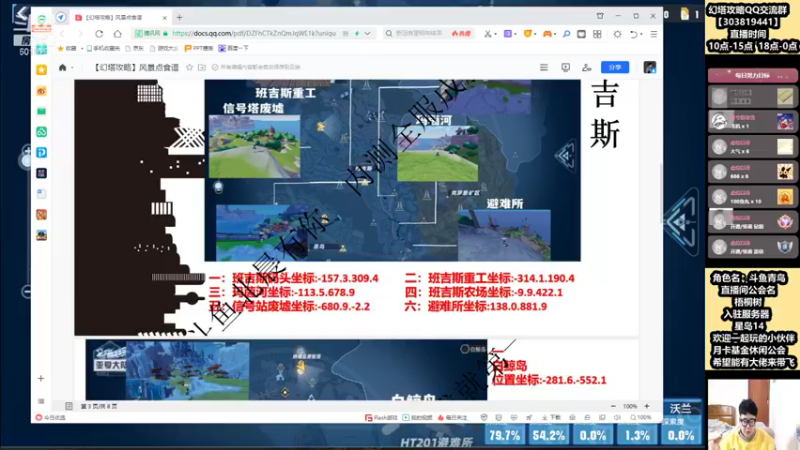The height and width of the screenshot is (450, 800).
Task: Click the undo restore-tab arrow icon
Action: click(x=634, y=34)
